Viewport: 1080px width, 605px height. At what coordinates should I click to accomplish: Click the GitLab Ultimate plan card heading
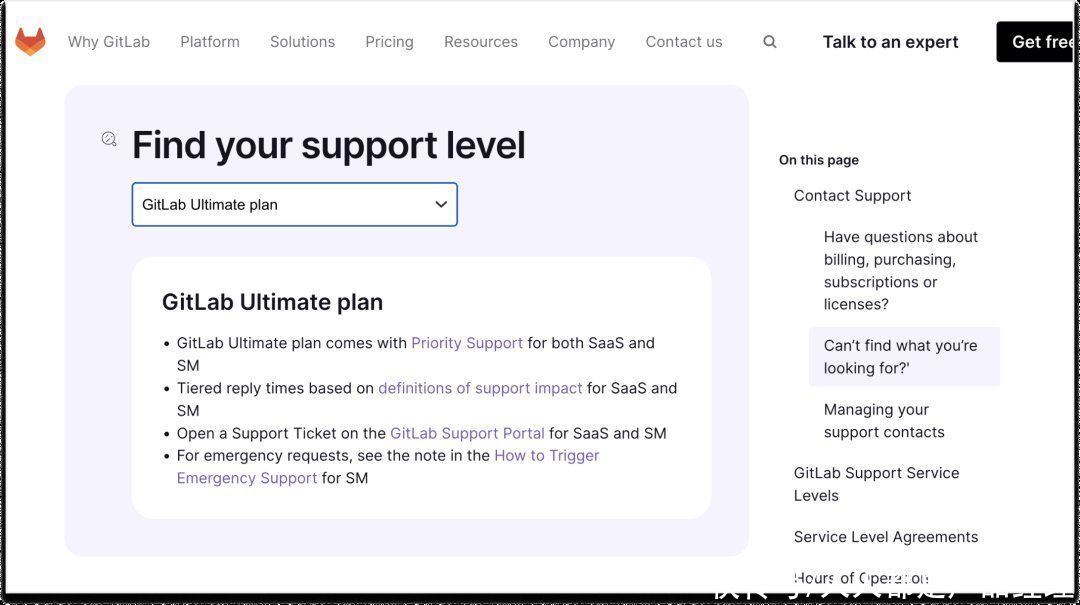click(272, 302)
